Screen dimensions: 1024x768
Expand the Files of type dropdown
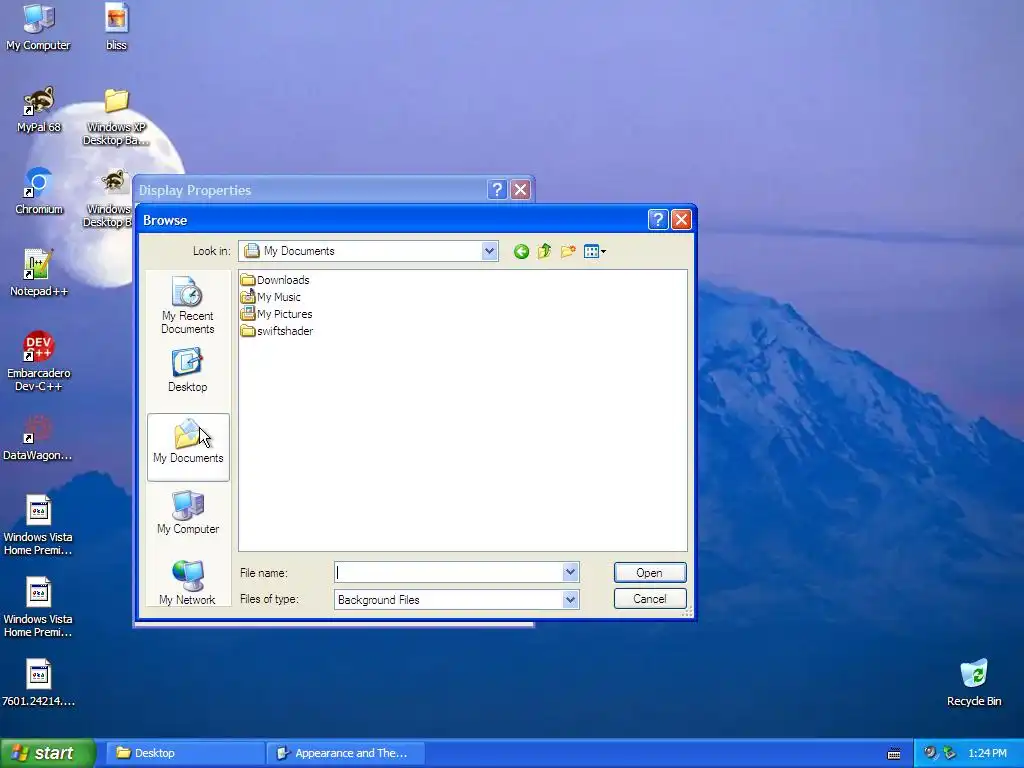pyautogui.click(x=570, y=600)
